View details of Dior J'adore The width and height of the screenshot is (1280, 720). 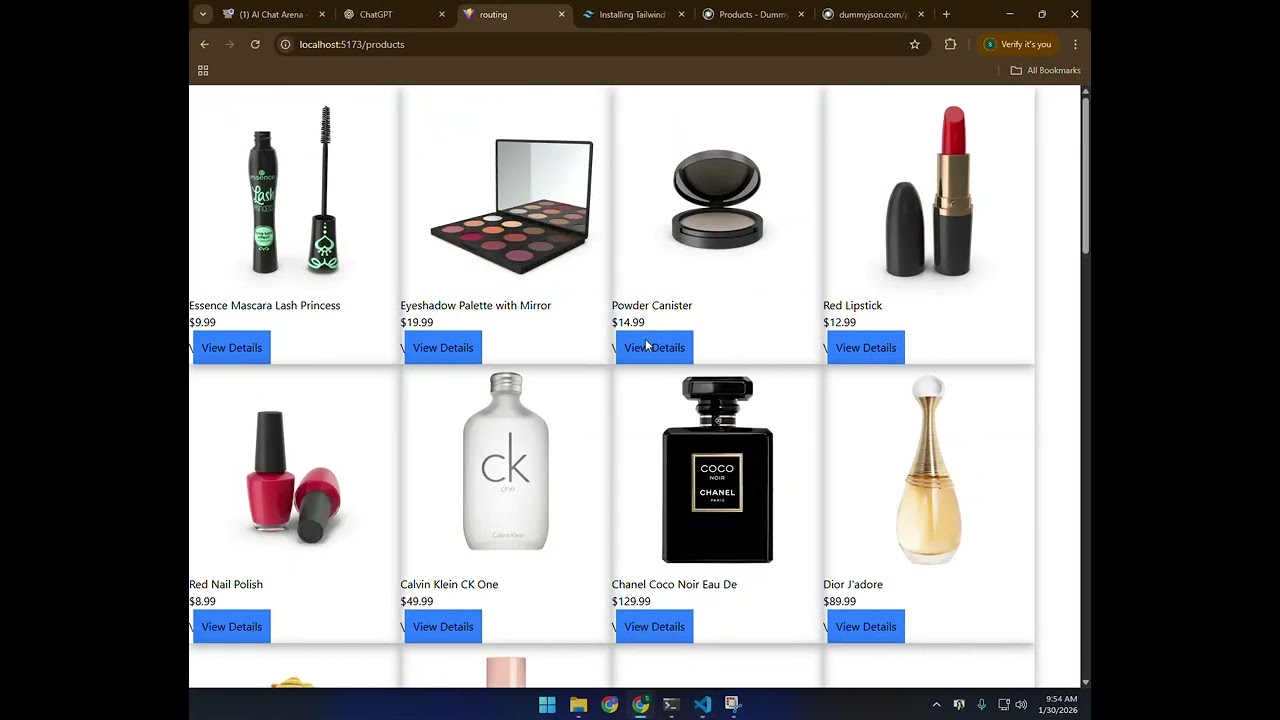(866, 627)
